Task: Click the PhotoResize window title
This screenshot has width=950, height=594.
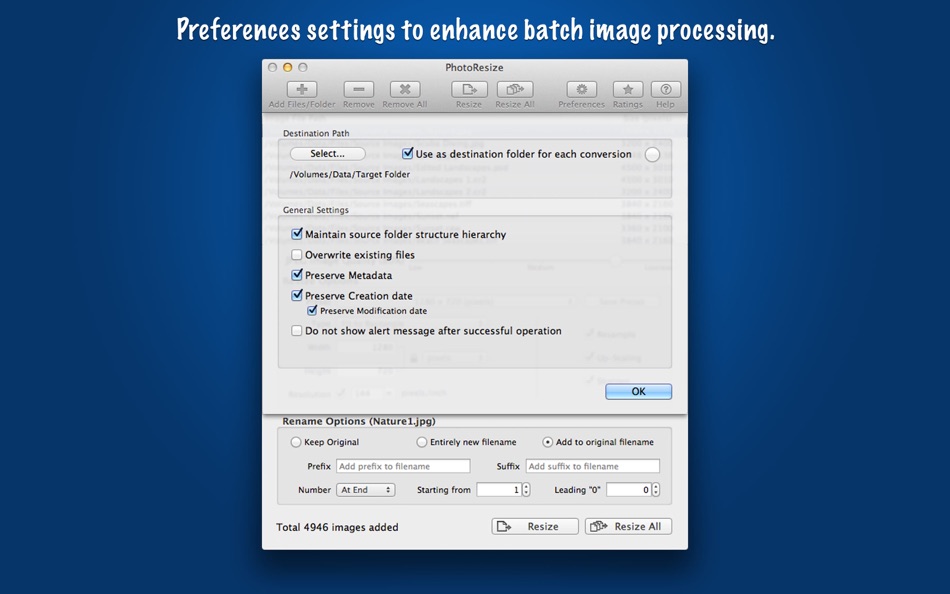Action: (474, 67)
